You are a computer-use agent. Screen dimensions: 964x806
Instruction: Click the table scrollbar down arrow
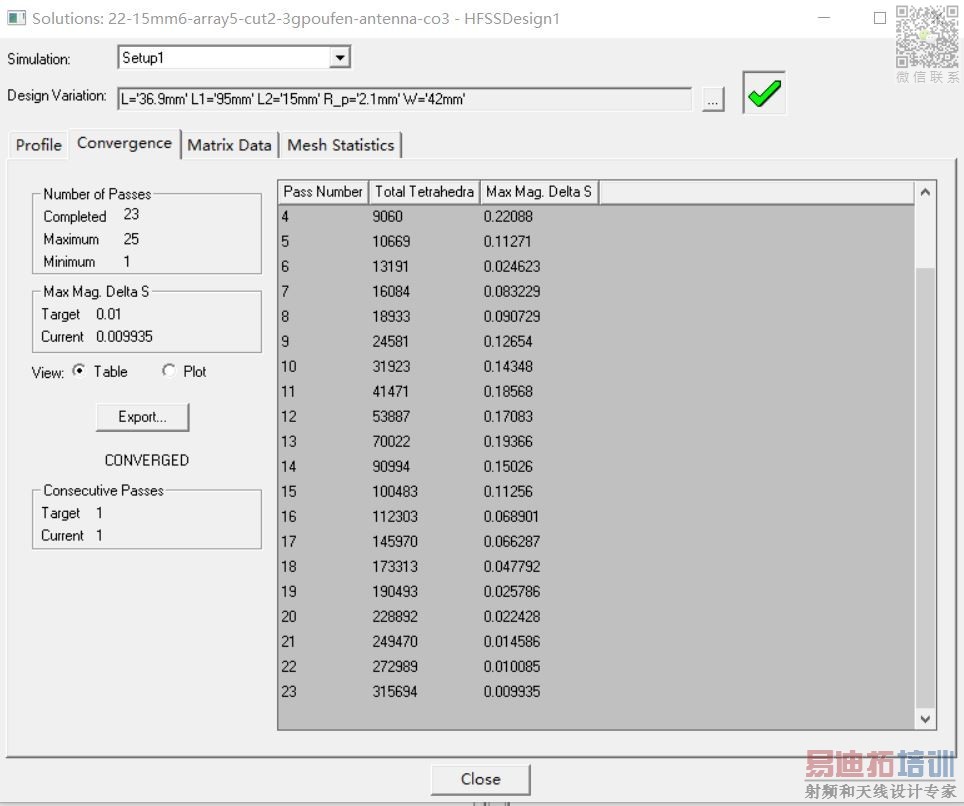point(925,718)
